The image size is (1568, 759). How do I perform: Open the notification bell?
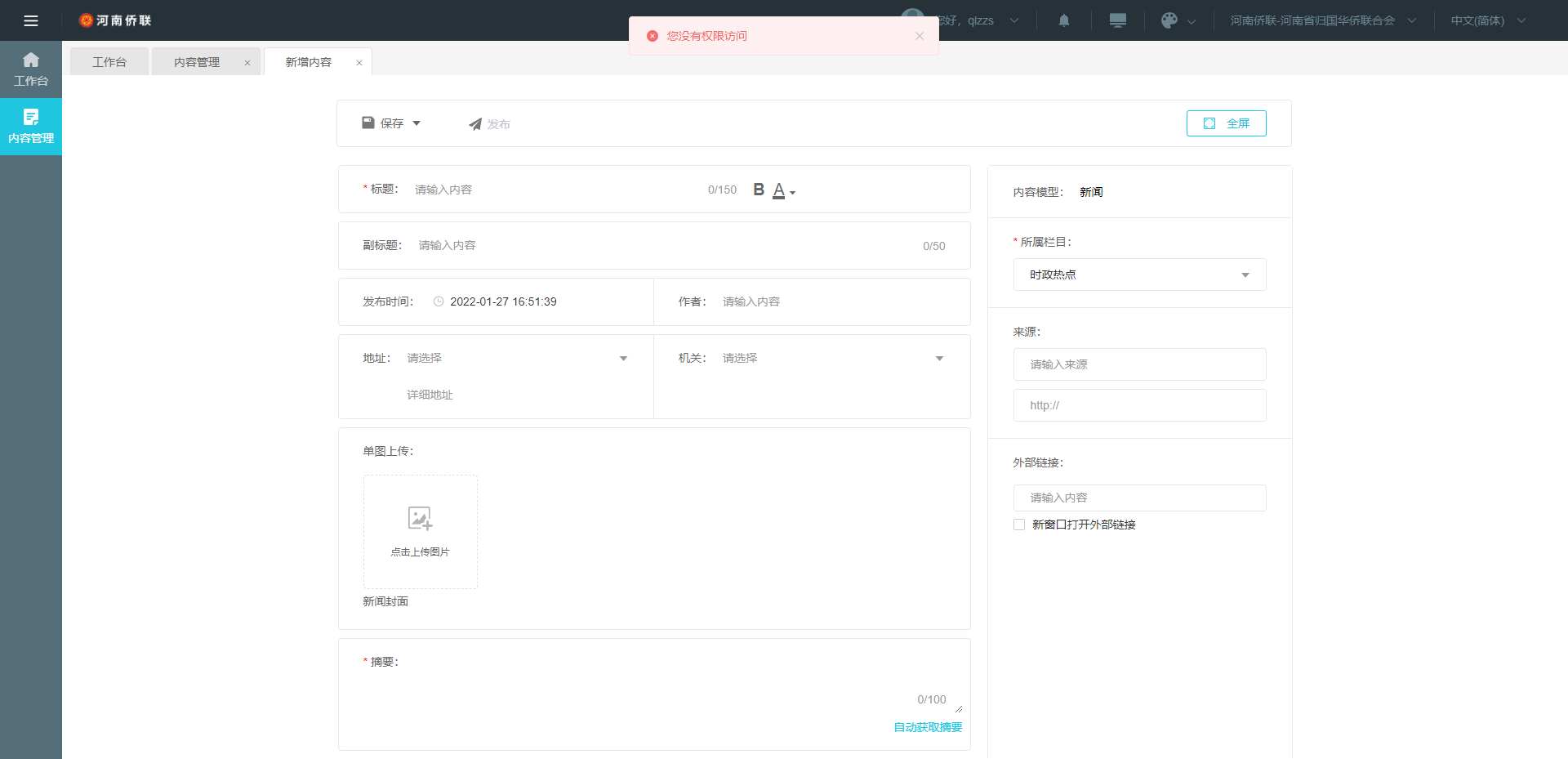pos(1064,20)
